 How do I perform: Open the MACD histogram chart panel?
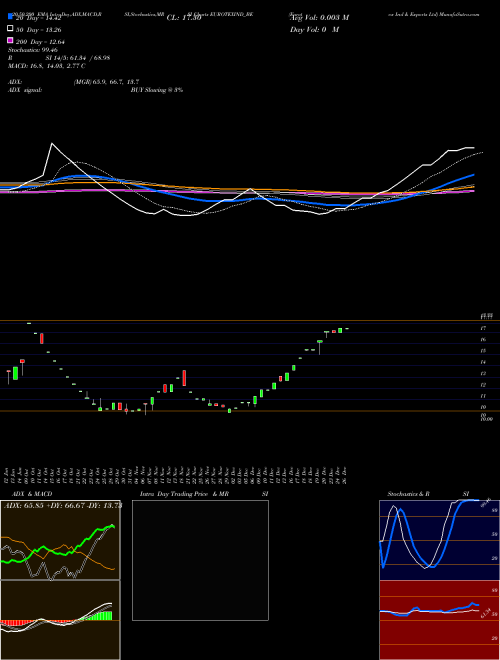click(60, 620)
